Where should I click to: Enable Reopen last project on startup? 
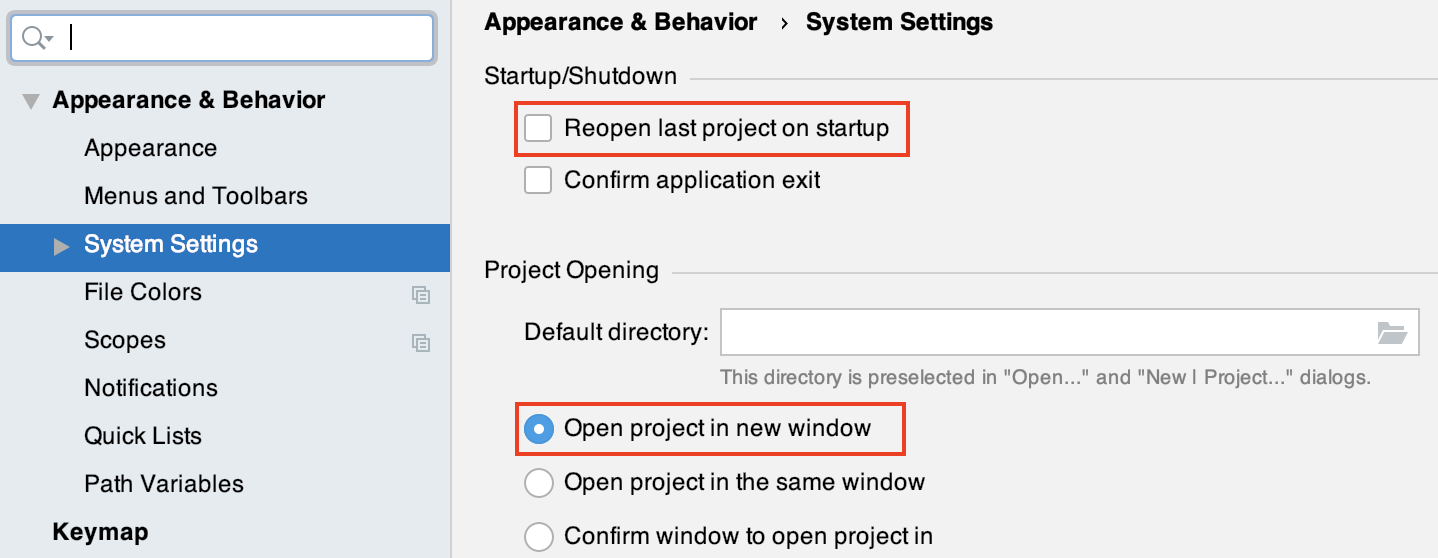coord(539,129)
